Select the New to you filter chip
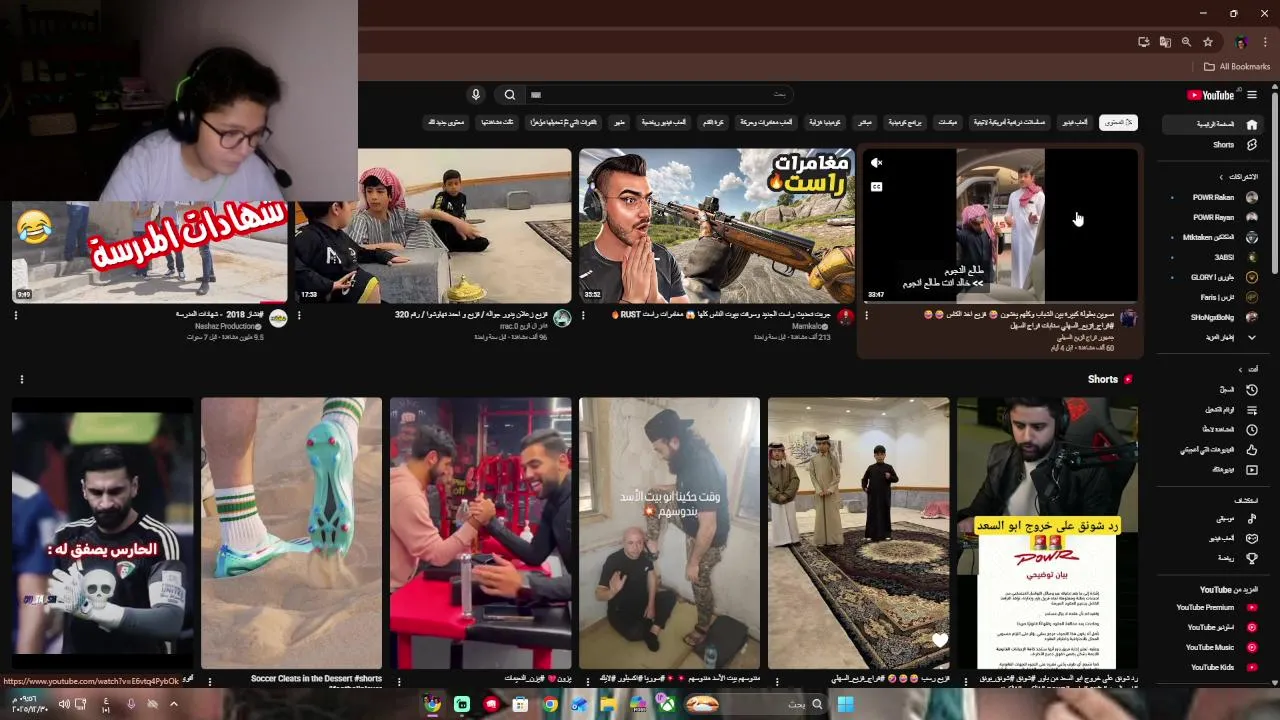Viewport: 1280px width, 720px height. [x=446, y=122]
